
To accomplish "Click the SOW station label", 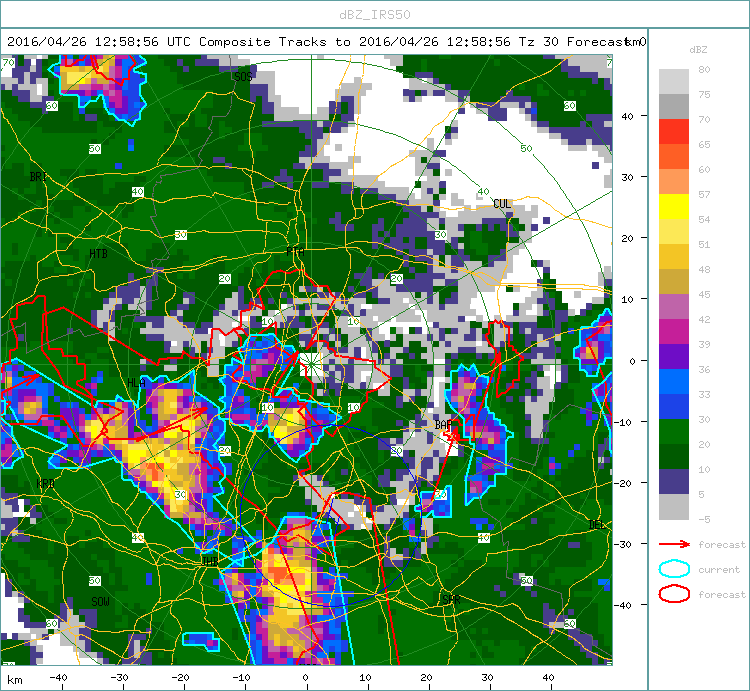I will (x=100, y=602).
